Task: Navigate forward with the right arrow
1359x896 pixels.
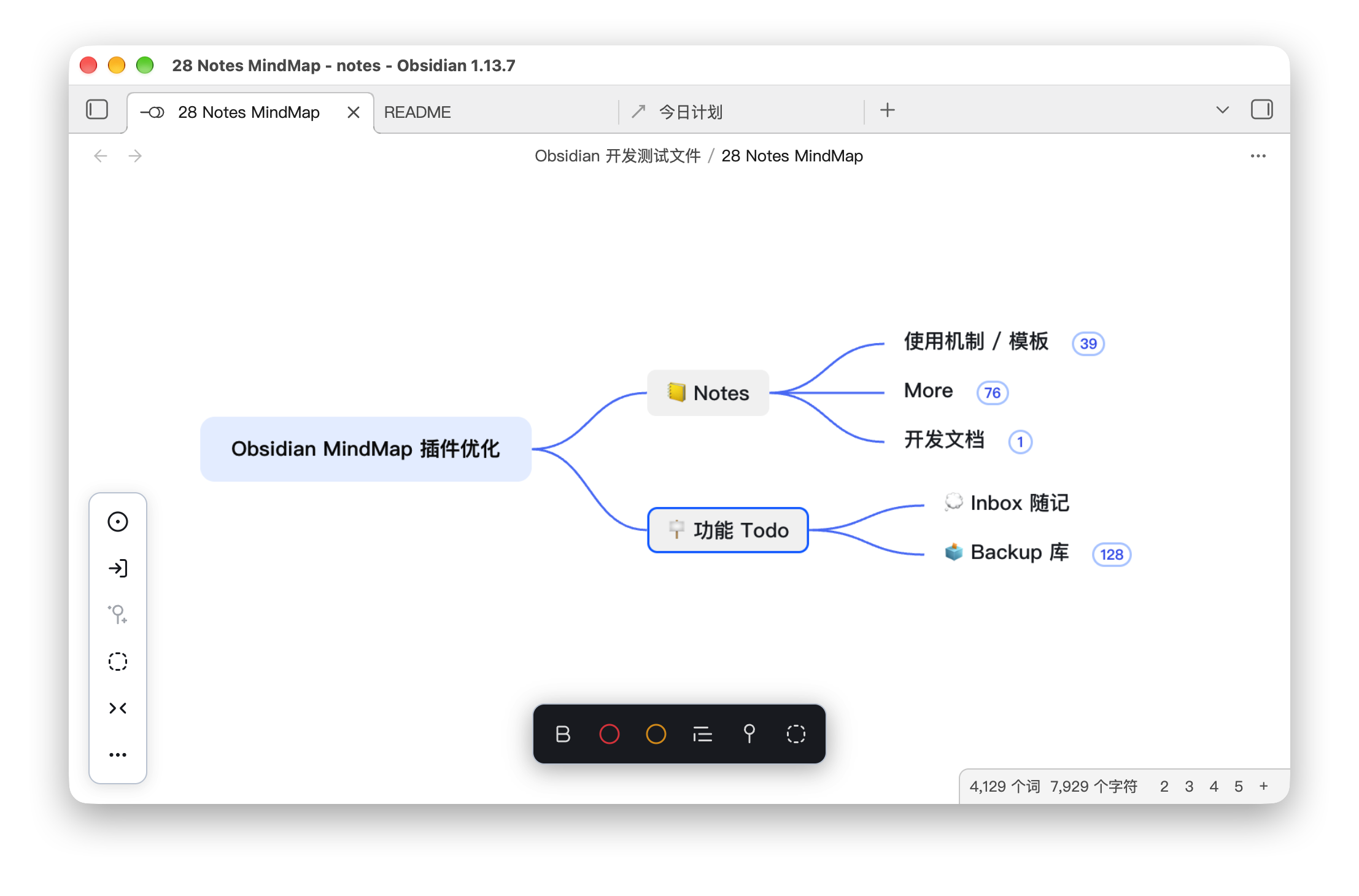Action: [135, 156]
